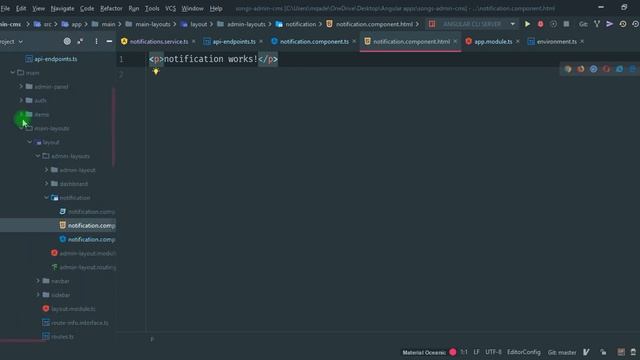This screenshot has width=640, height=360.
Task: Click the HTML file icon in breadcrumb bar
Action: click(329, 24)
